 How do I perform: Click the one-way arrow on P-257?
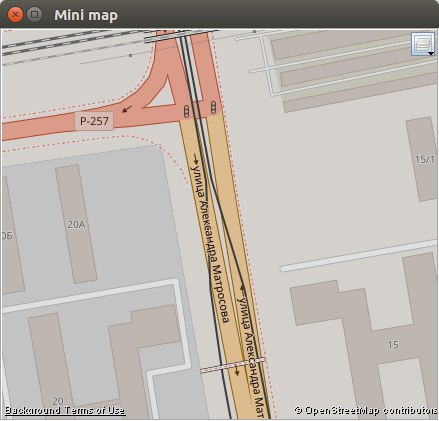[127, 109]
